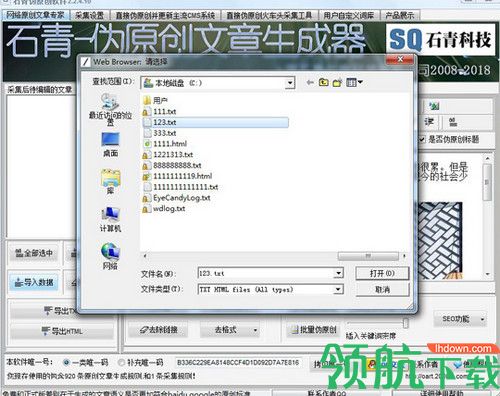Click the Excel icon in the main window's right toolbar
Image resolution: width=500 pixels, height=396 pixels.
pos(434,106)
